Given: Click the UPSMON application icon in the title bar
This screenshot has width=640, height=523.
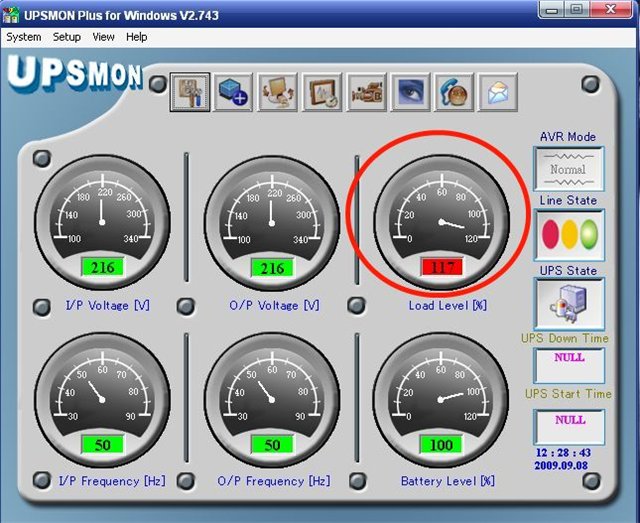Looking at the screenshot, I should (x=11, y=16).
